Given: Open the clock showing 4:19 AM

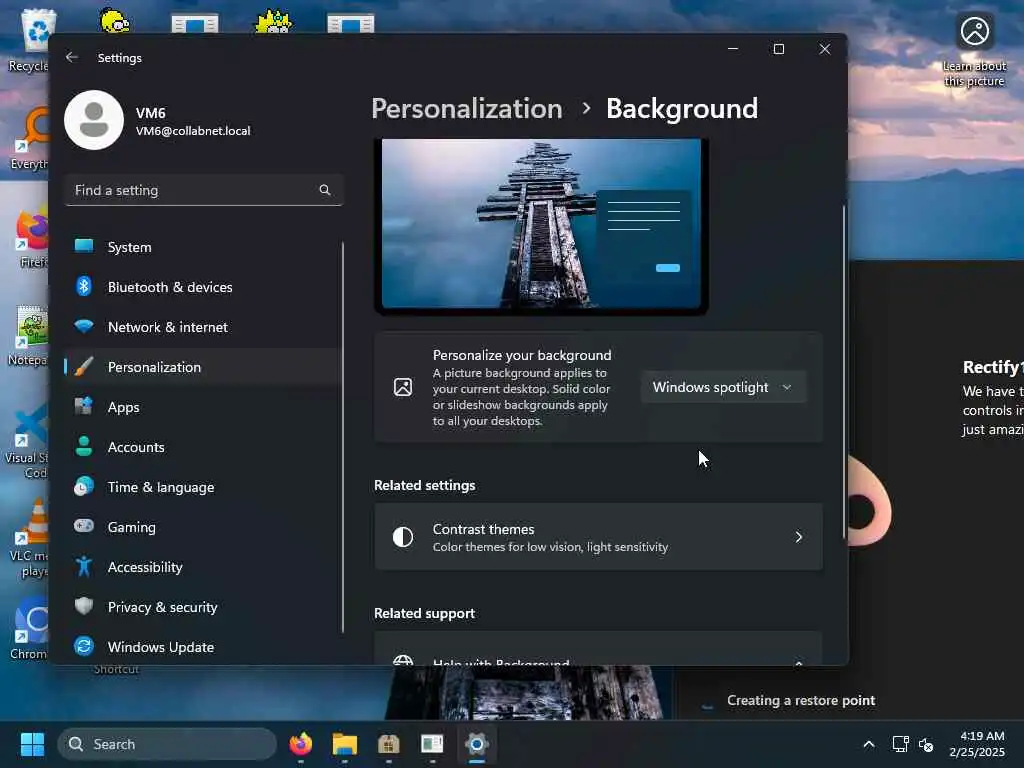Looking at the screenshot, I should pyautogui.click(x=978, y=744).
